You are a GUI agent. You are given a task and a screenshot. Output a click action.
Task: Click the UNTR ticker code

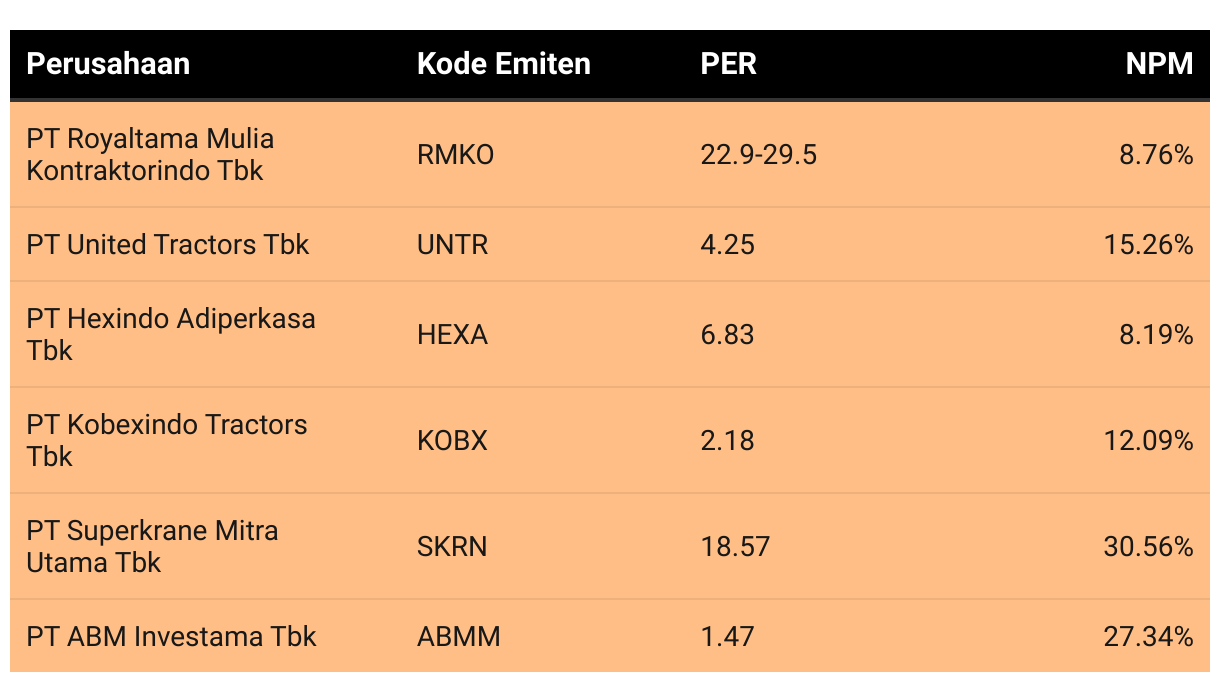452,245
